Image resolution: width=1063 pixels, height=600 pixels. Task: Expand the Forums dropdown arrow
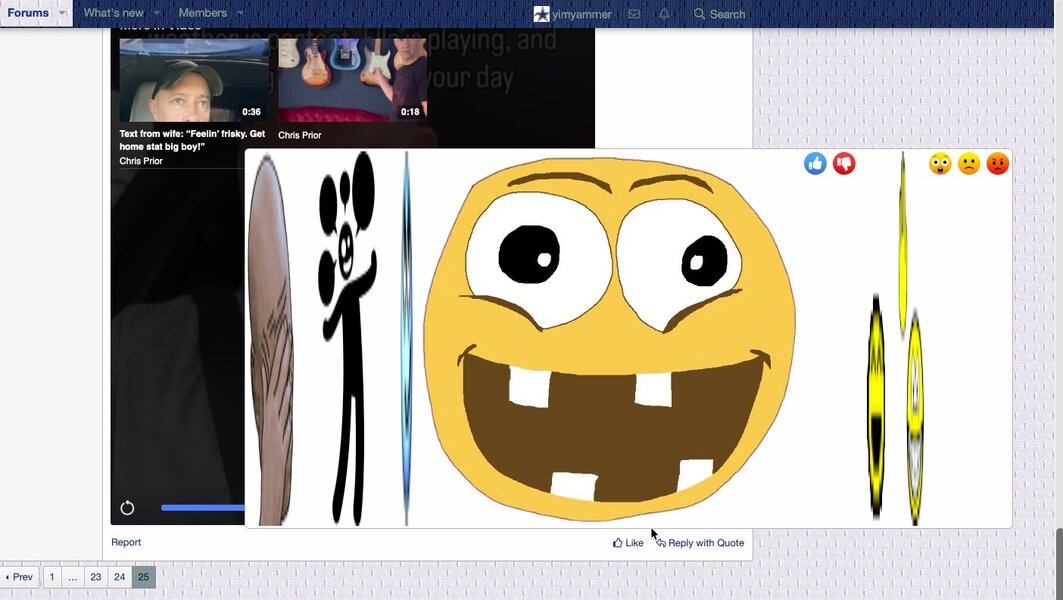tap(62, 13)
